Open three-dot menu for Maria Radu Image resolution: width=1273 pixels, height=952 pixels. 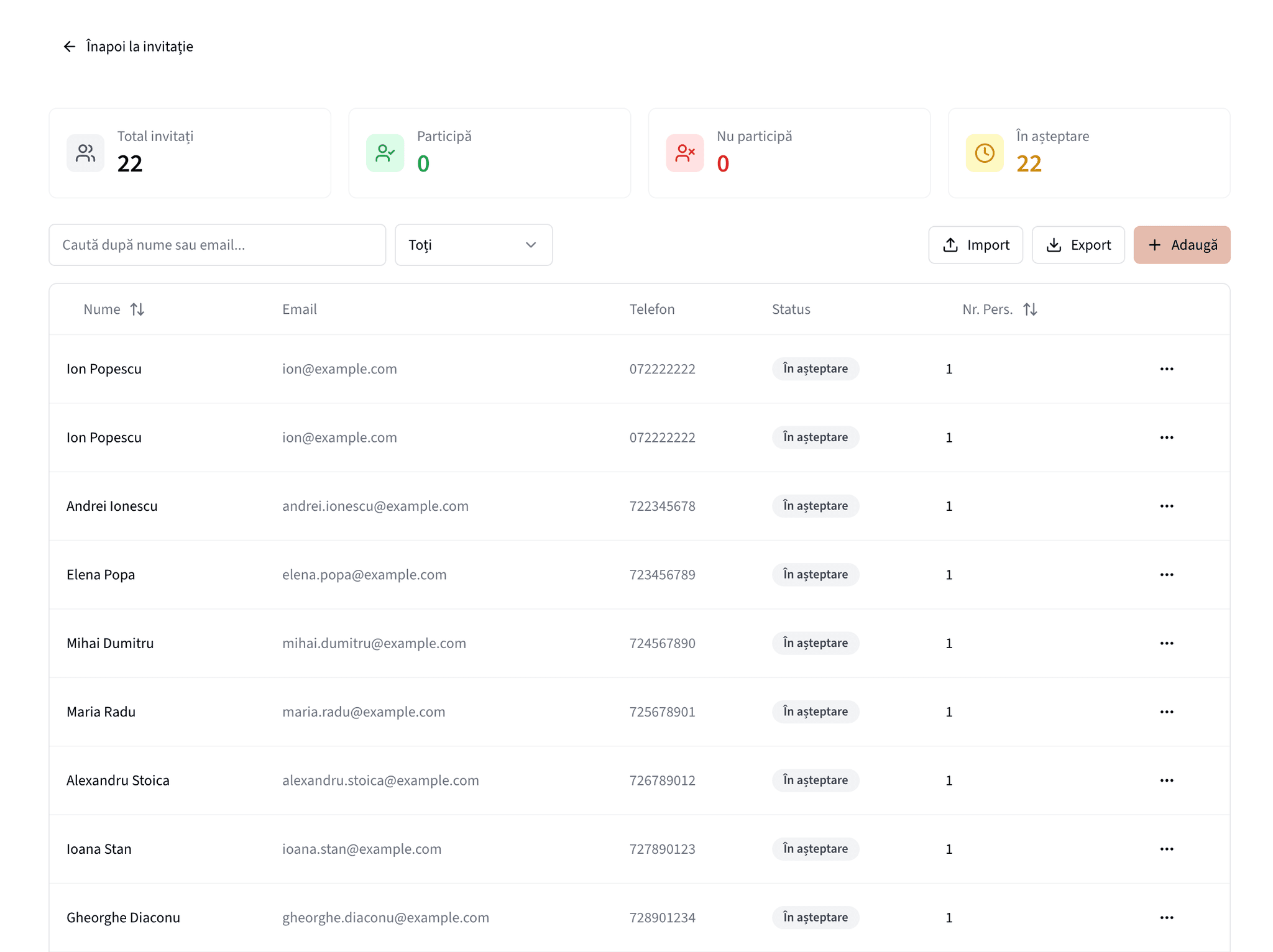point(1166,712)
